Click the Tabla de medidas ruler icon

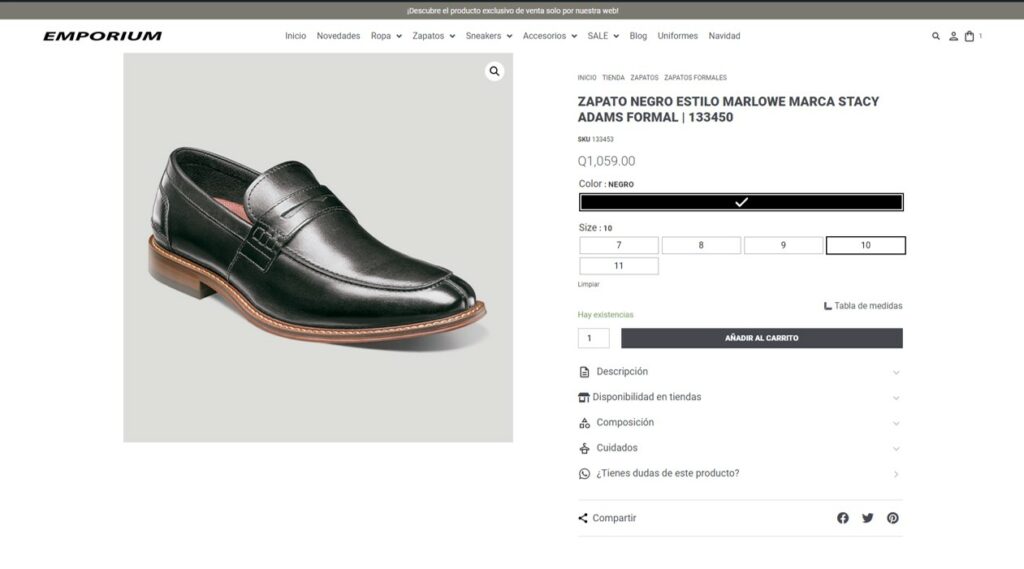point(827,306)
